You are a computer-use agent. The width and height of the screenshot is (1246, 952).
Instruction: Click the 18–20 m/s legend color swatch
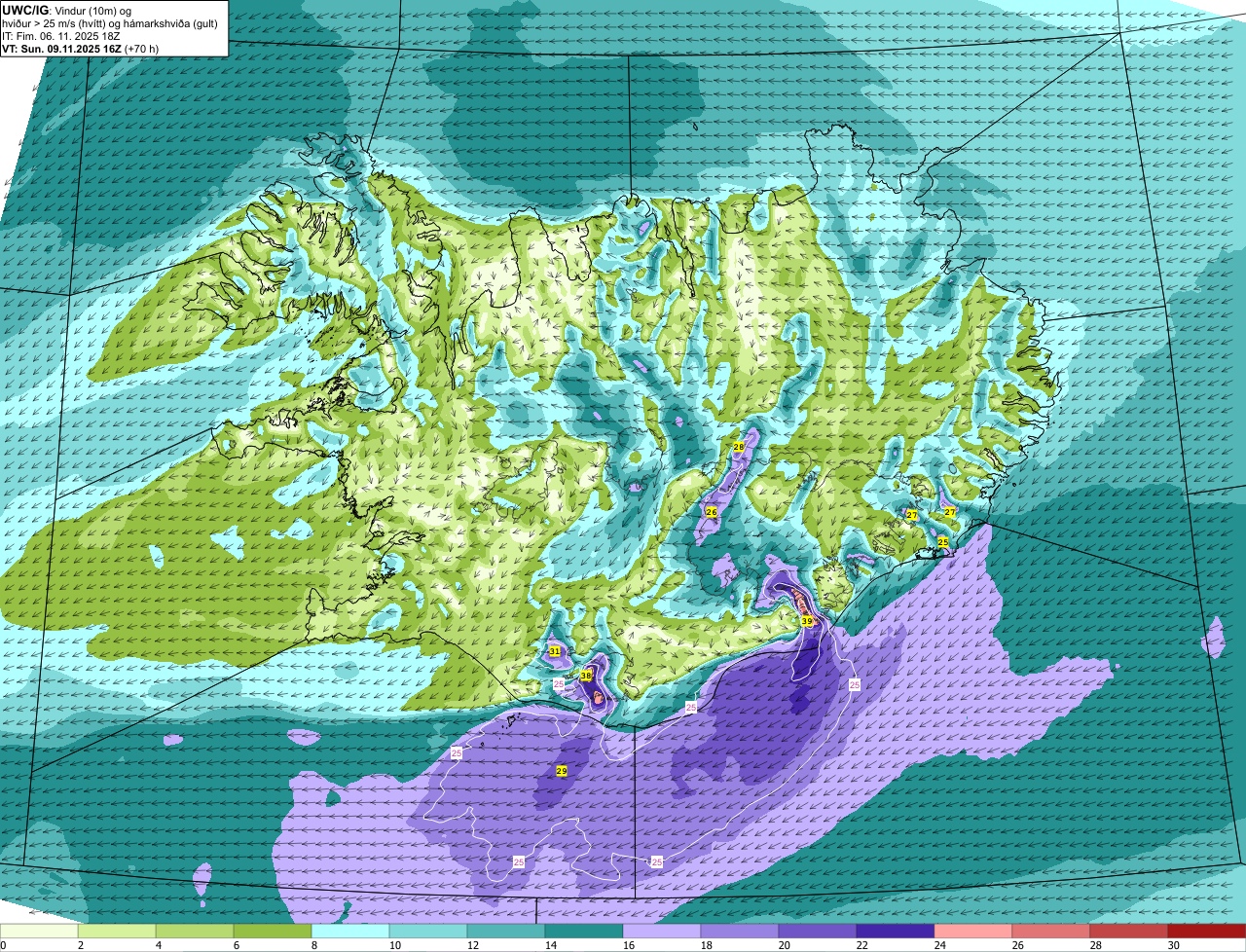tap(740, 931)
